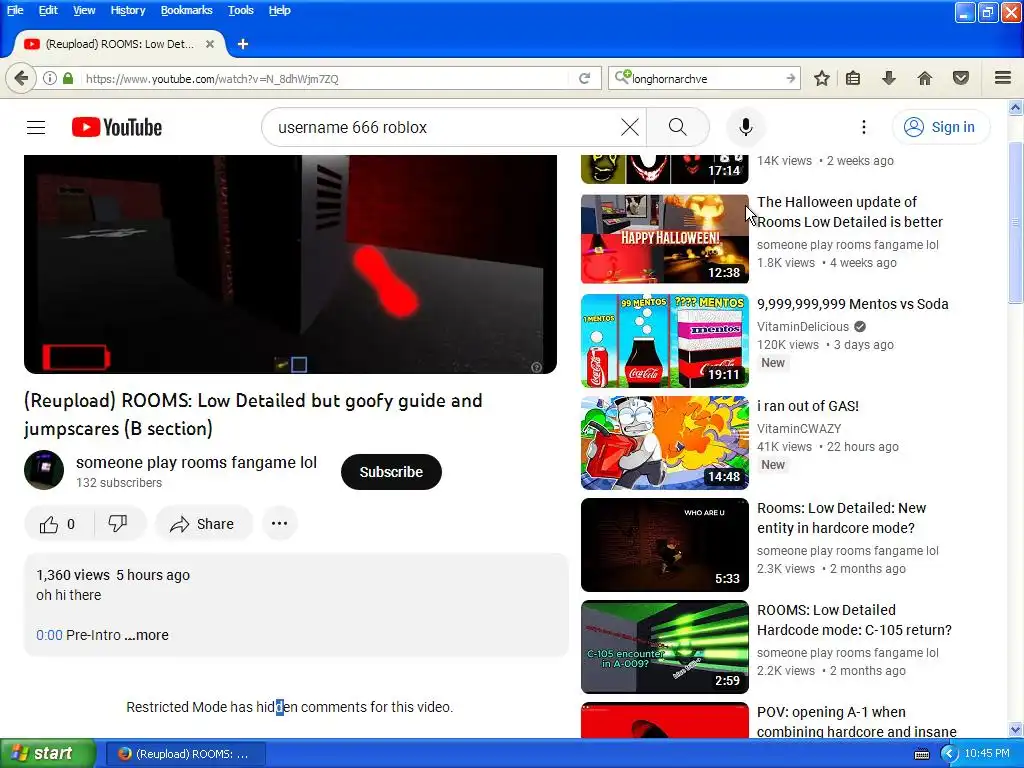Search with your voice microphone icon

coord(746,127)
